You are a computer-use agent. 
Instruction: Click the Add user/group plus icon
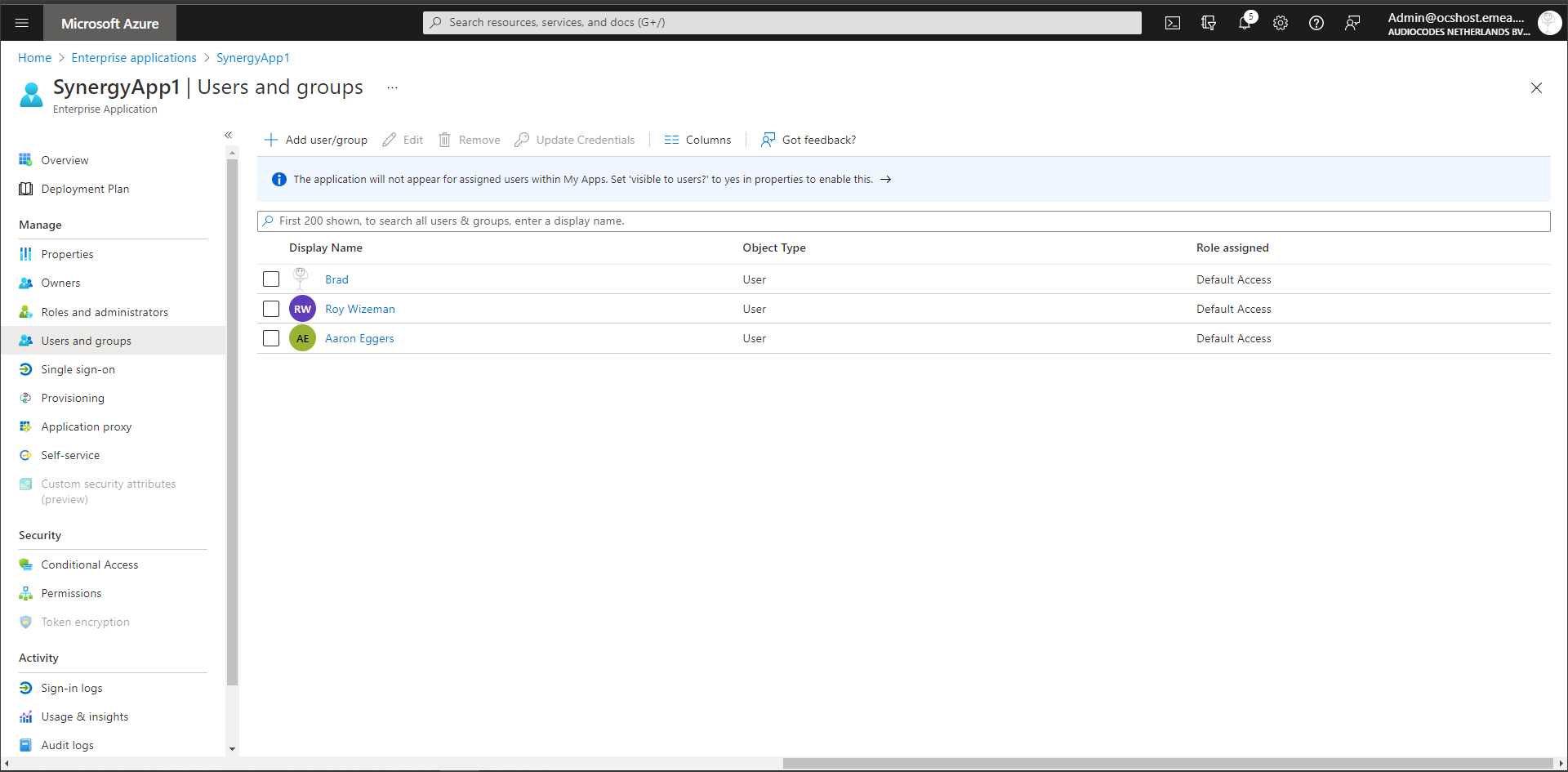click(271, 140)
